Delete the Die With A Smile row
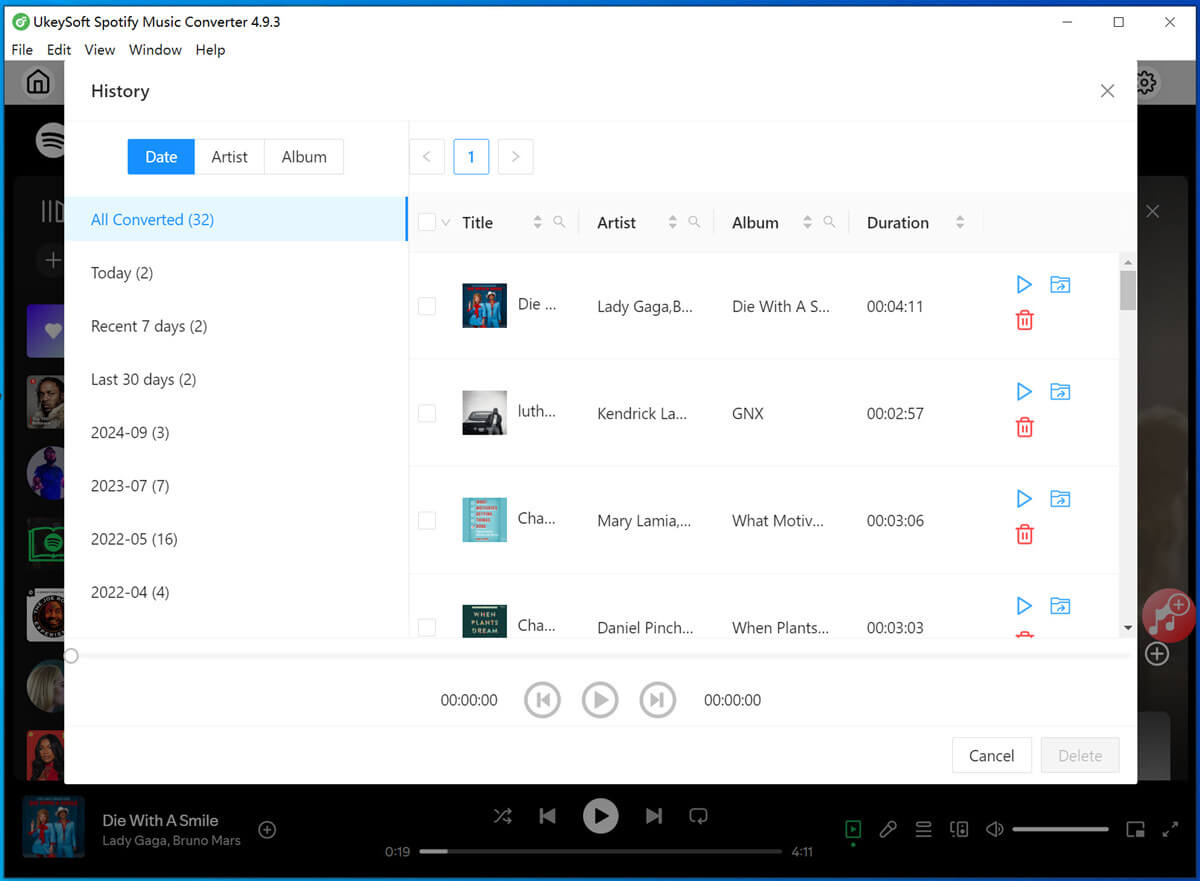Screen dimensions: 1200x881 [x=1024, y=320]
